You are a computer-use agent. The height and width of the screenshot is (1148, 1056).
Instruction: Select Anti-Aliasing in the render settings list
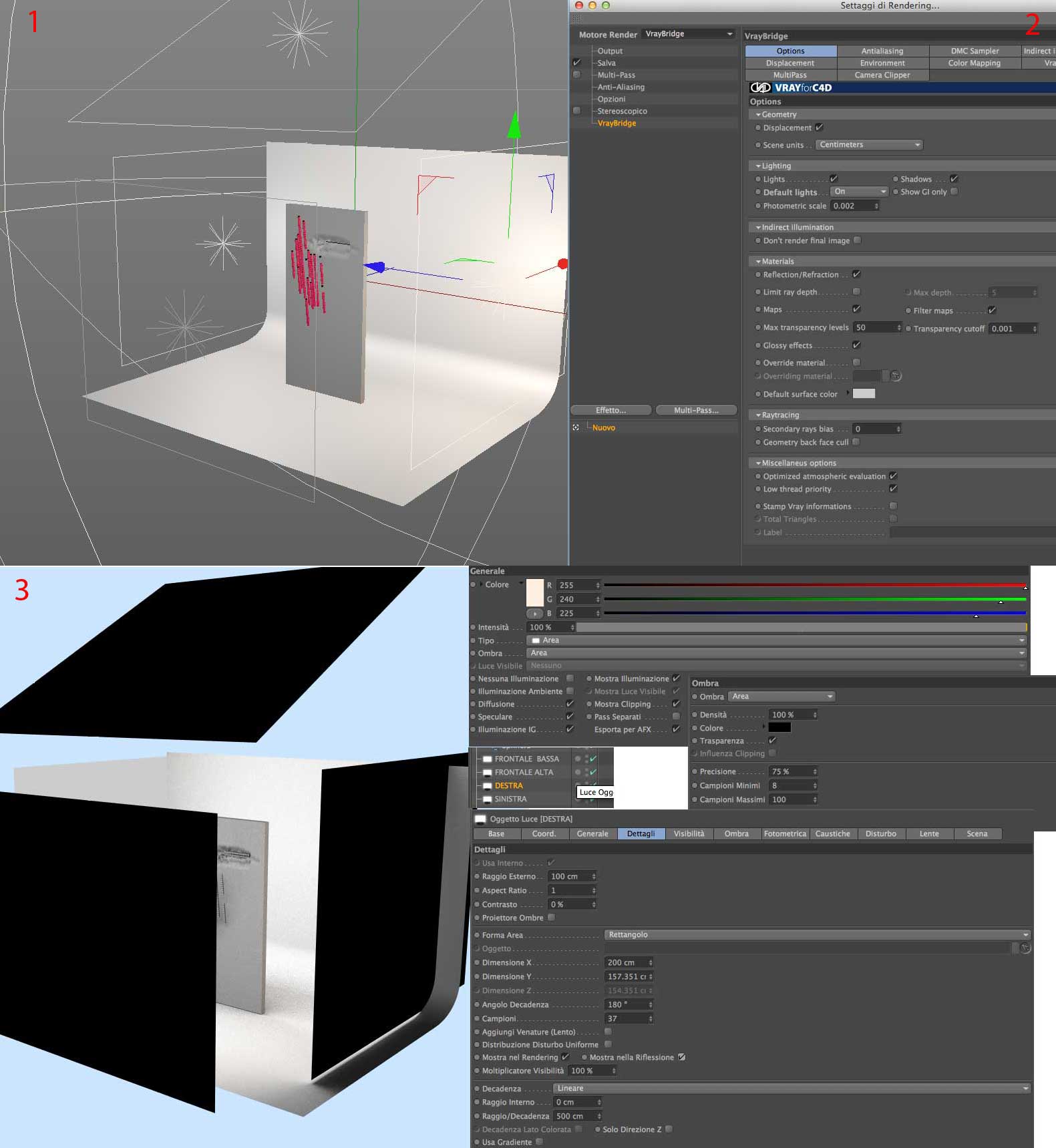[621, 87]
